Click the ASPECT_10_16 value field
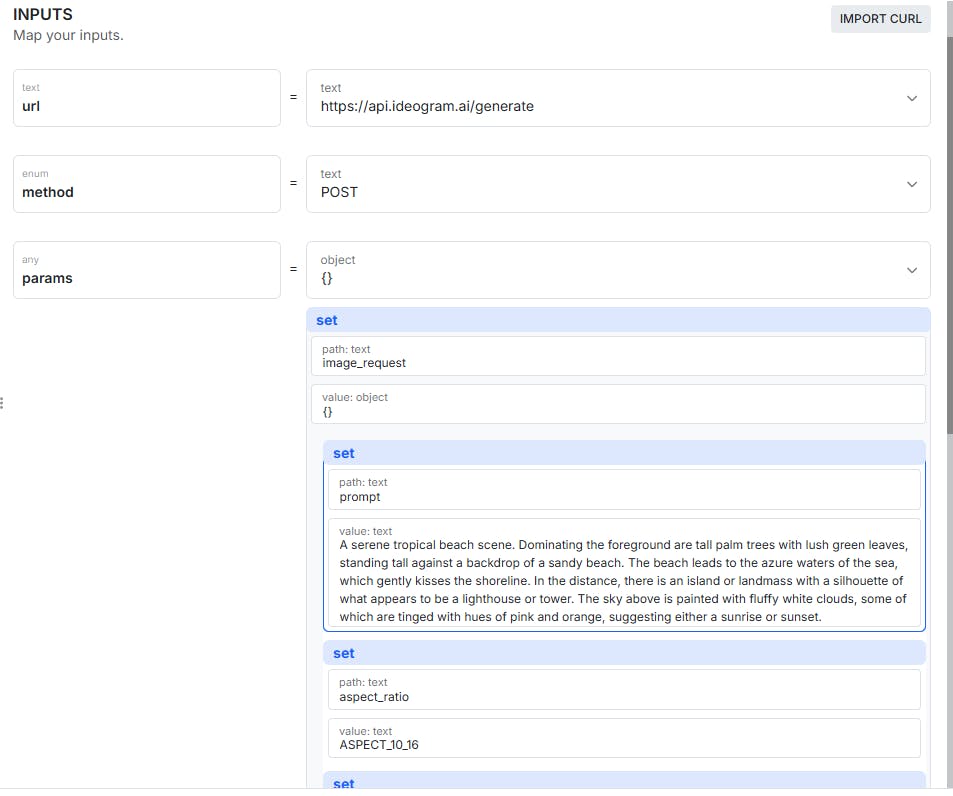 pyautogui.click(x=624, y=738)
